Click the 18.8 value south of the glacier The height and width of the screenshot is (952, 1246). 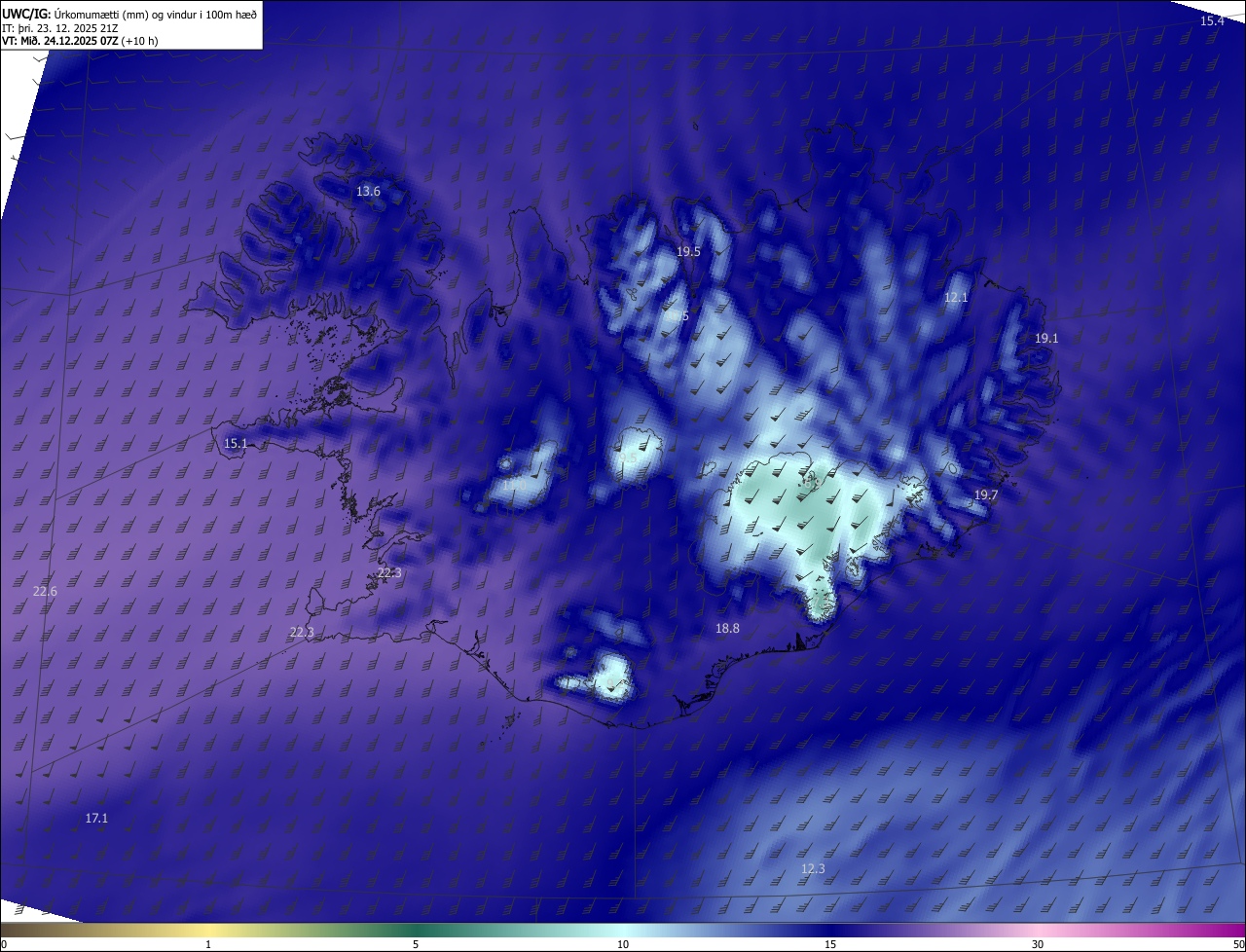point(727,629)
